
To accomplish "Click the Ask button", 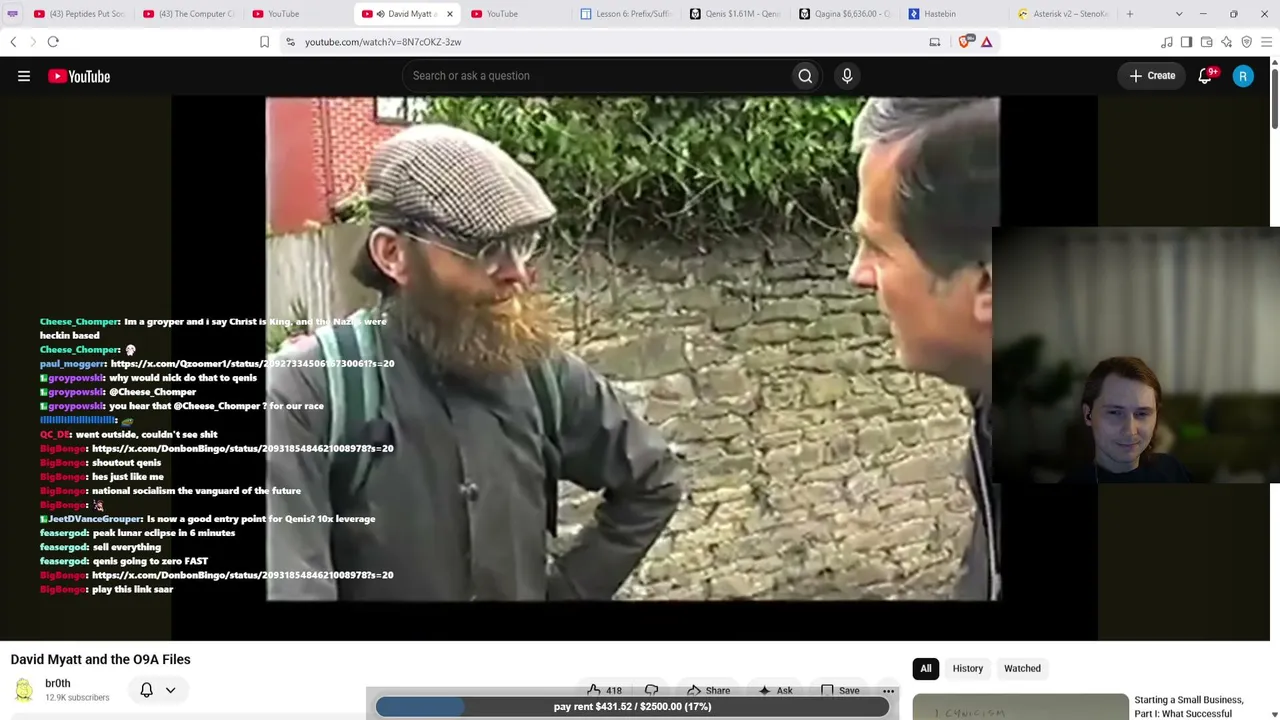I will tap(775, 690).
